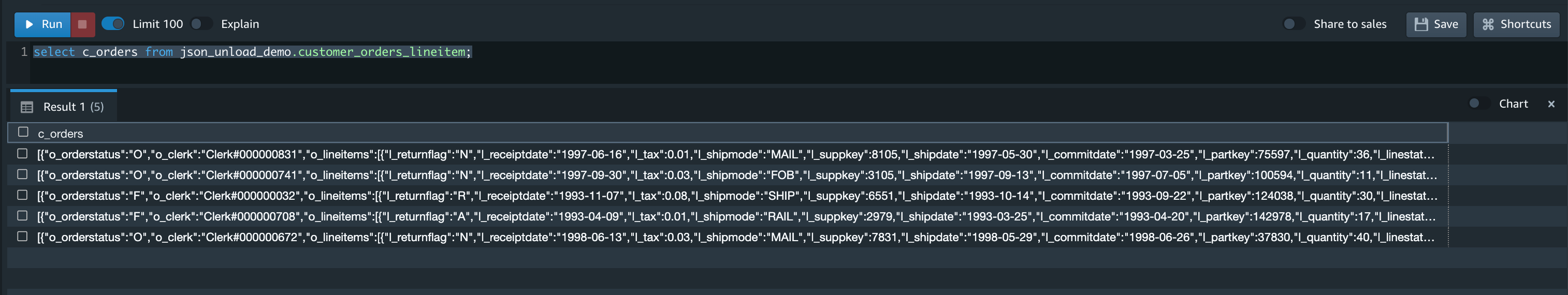
Task: Check the row with Clerk#000000672
Action: click(22, 236)
